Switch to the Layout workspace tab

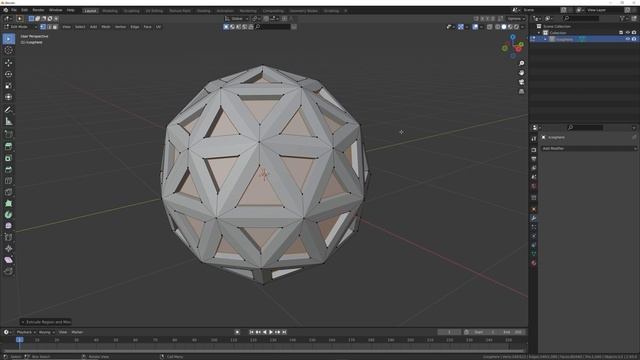pyautogui.click(x=90, y=11)
